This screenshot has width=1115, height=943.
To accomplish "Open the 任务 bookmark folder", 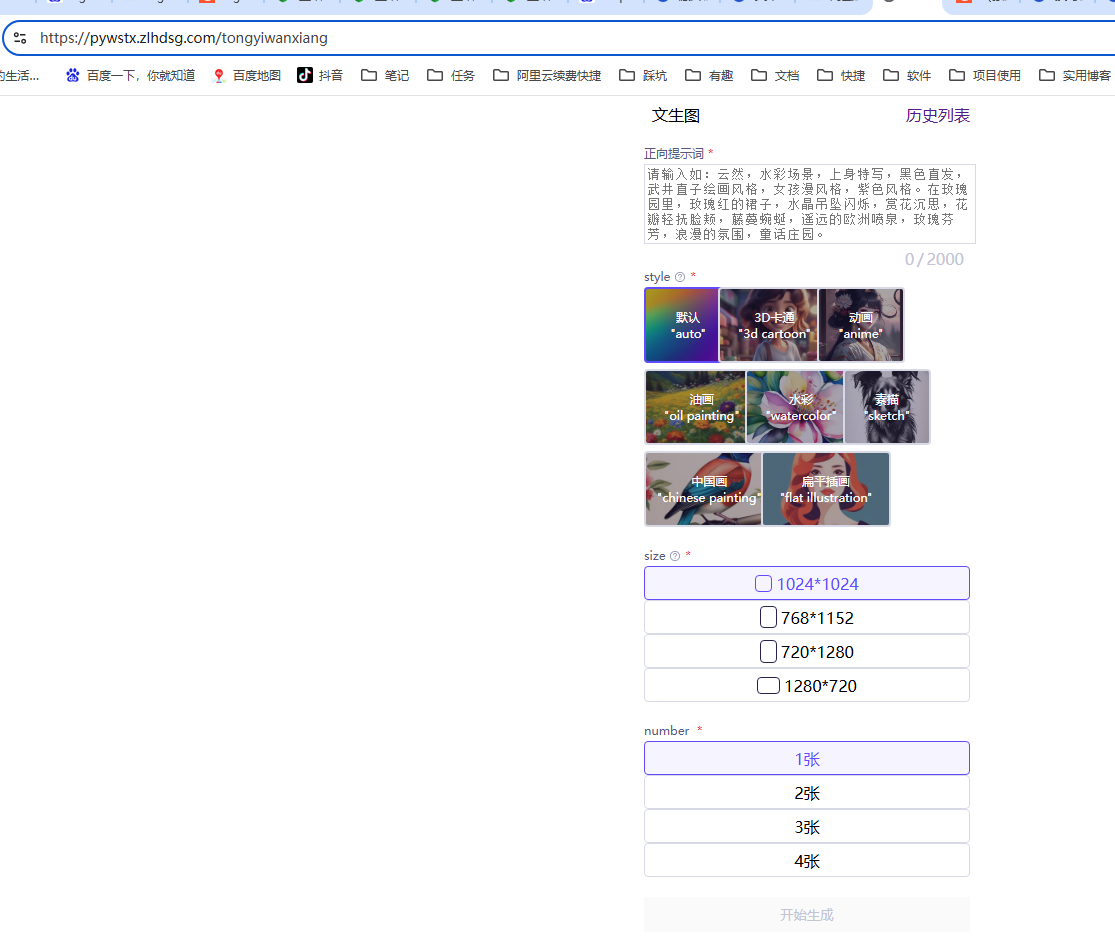I will [451, 75].
